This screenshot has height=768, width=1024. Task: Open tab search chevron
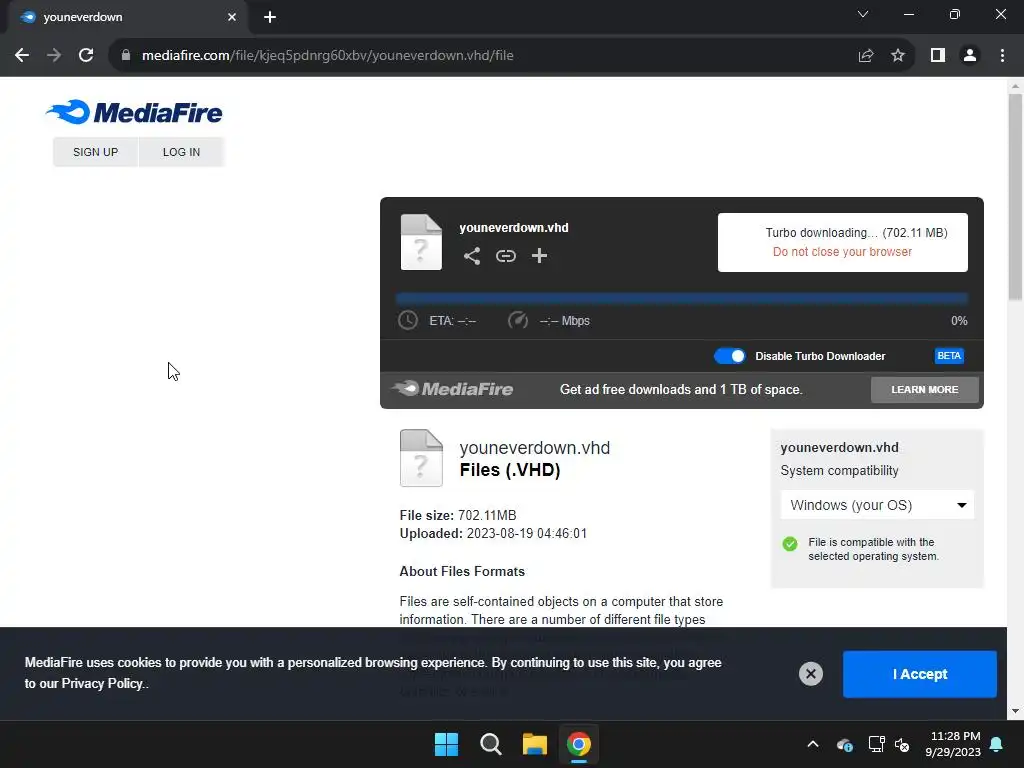click(863, 14)
